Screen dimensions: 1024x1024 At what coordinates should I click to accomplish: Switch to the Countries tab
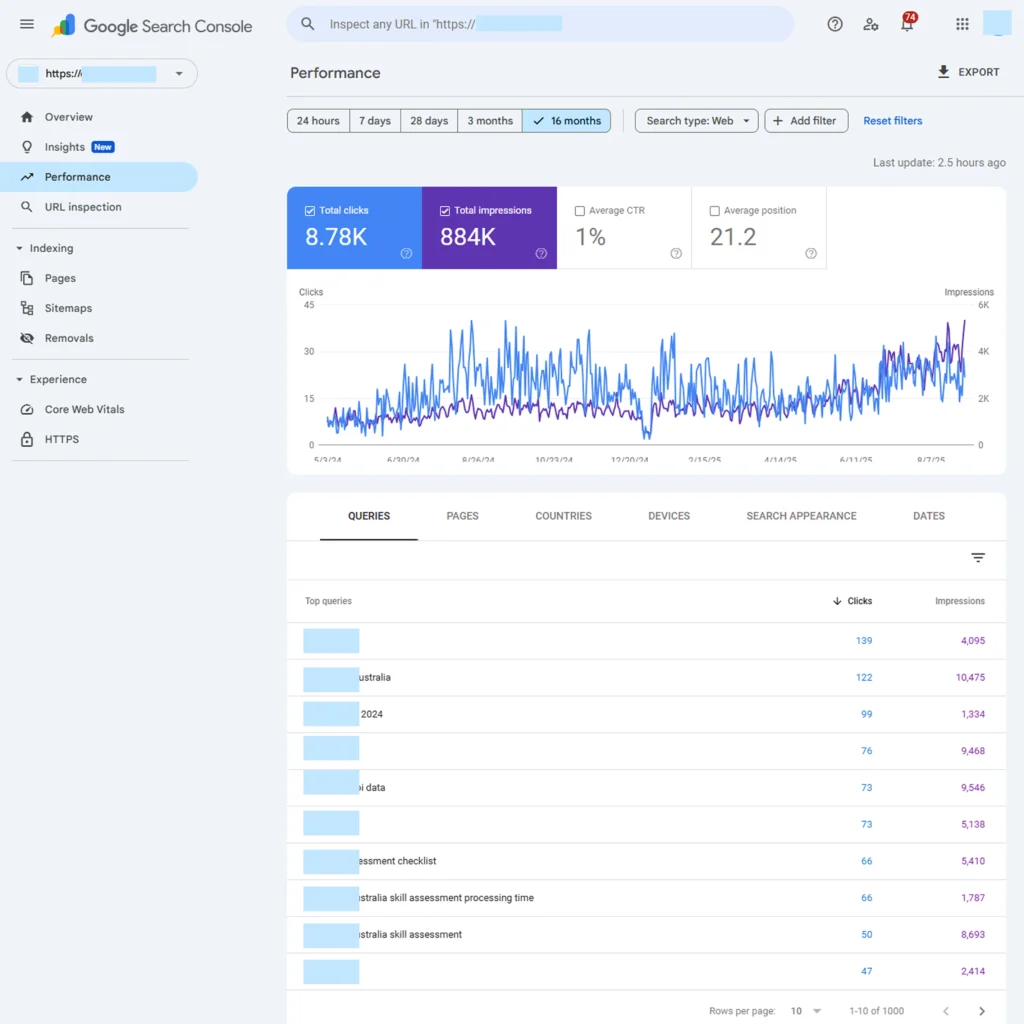(563, 516)
